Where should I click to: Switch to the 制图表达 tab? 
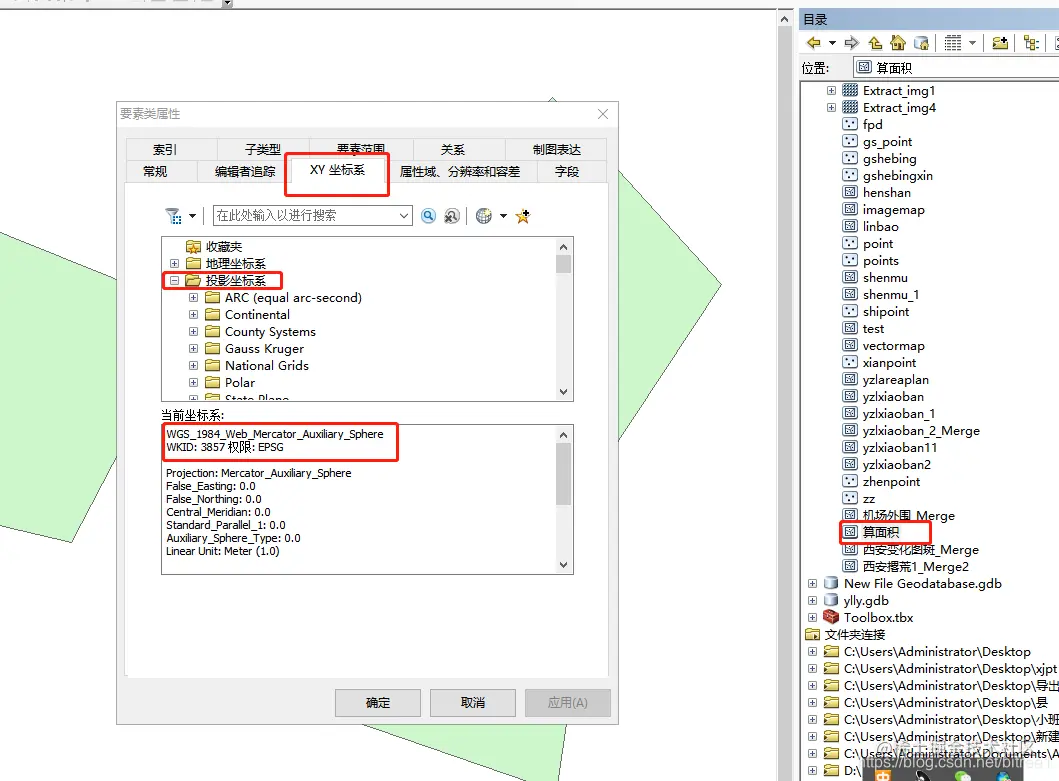click(557, 149)
